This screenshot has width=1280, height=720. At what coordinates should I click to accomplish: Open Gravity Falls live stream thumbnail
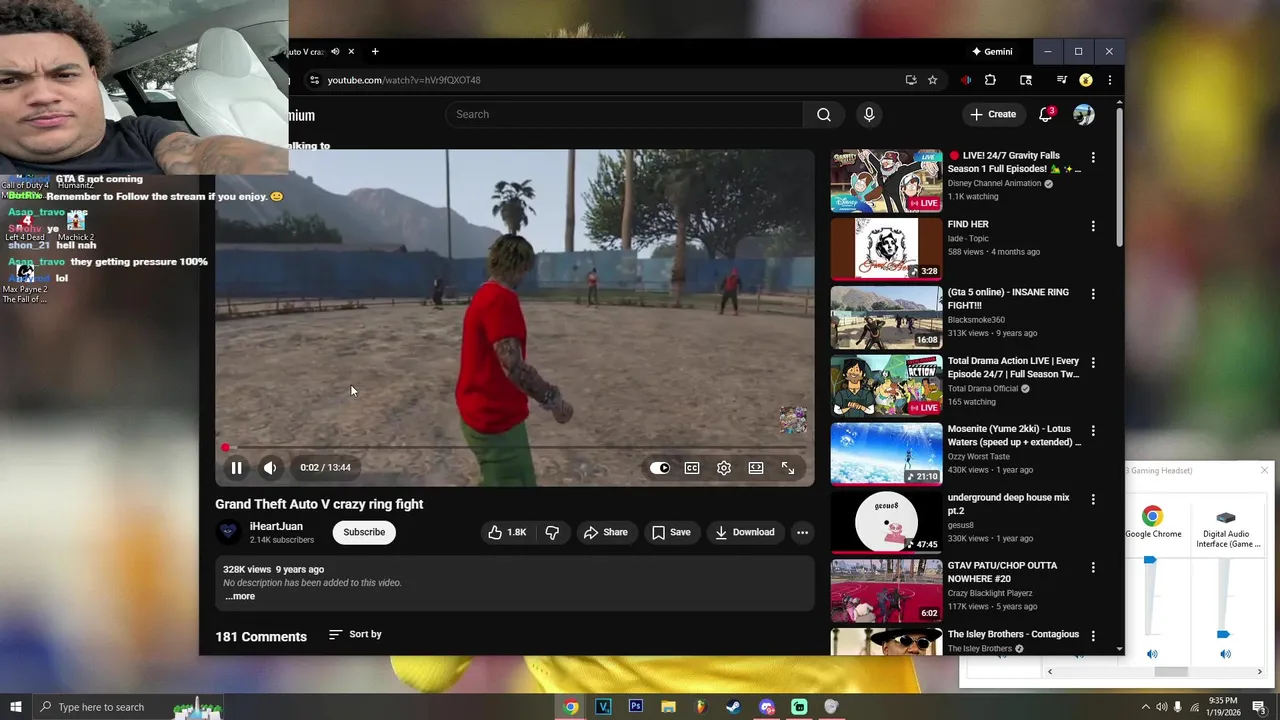pos(886,181)
